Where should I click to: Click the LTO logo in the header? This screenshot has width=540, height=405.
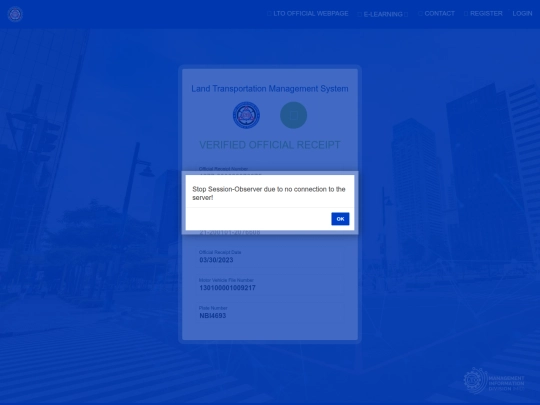[15, 14]
